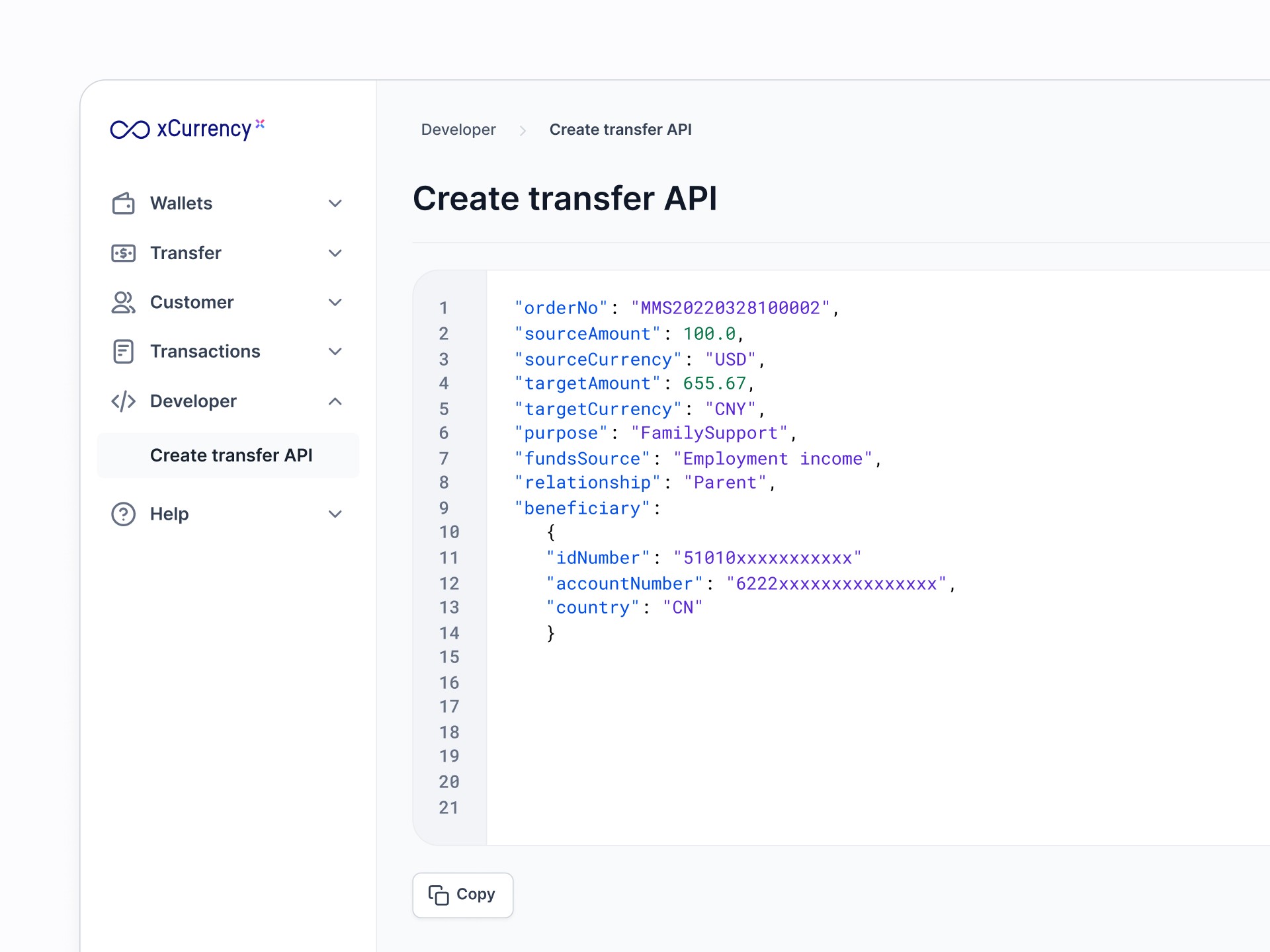Screen dimensions: 1270x952
Task: Click the Developer code brackets icon
Action: 123,401
